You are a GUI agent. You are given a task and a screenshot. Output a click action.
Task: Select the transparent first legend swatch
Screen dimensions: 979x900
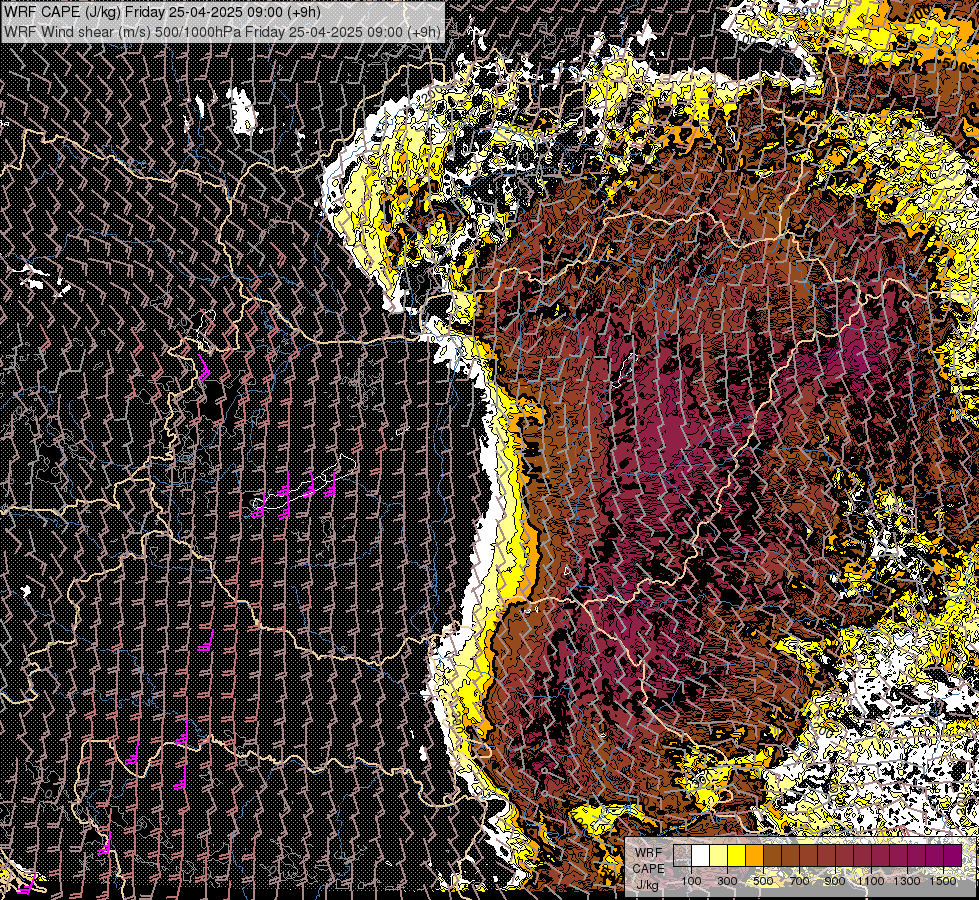click(x=682, y=855)
